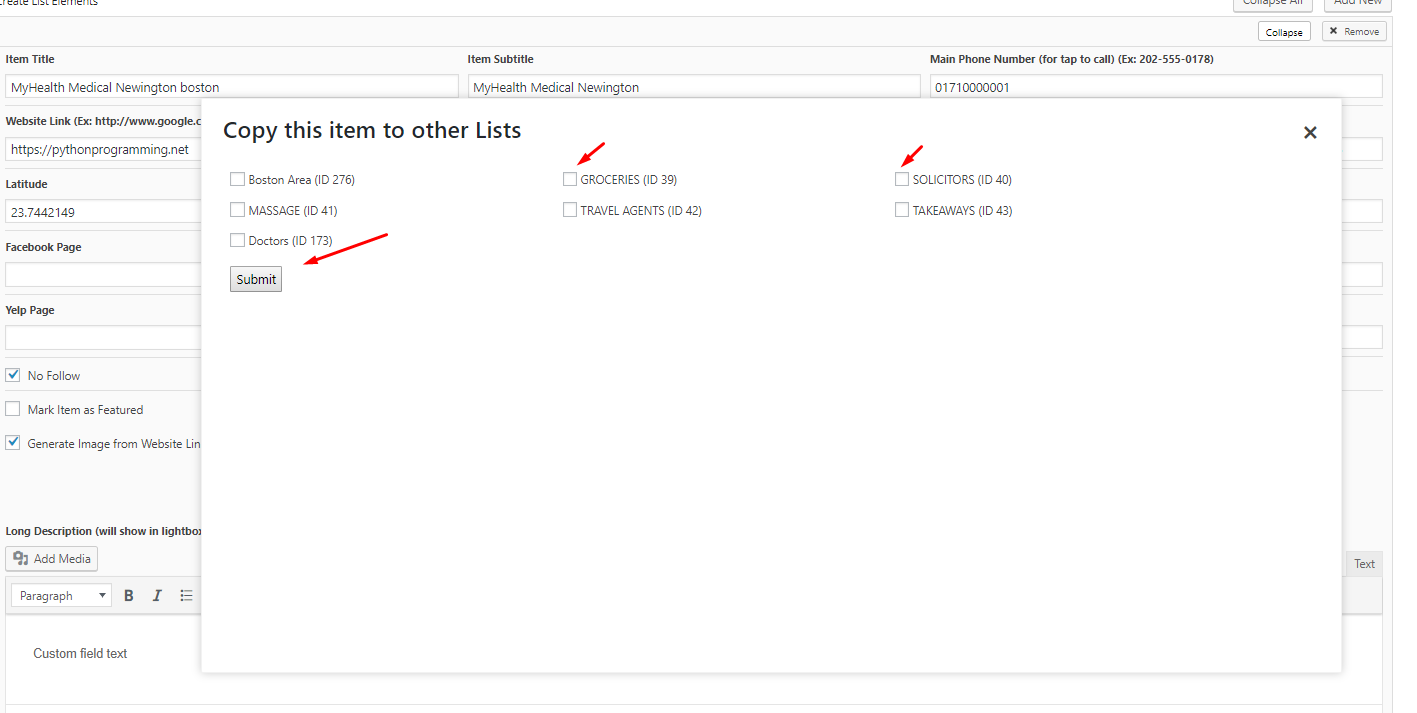Submit the copy to lists form
Image resolution: width=1417 pixels, height=713 pixels.
256,279
